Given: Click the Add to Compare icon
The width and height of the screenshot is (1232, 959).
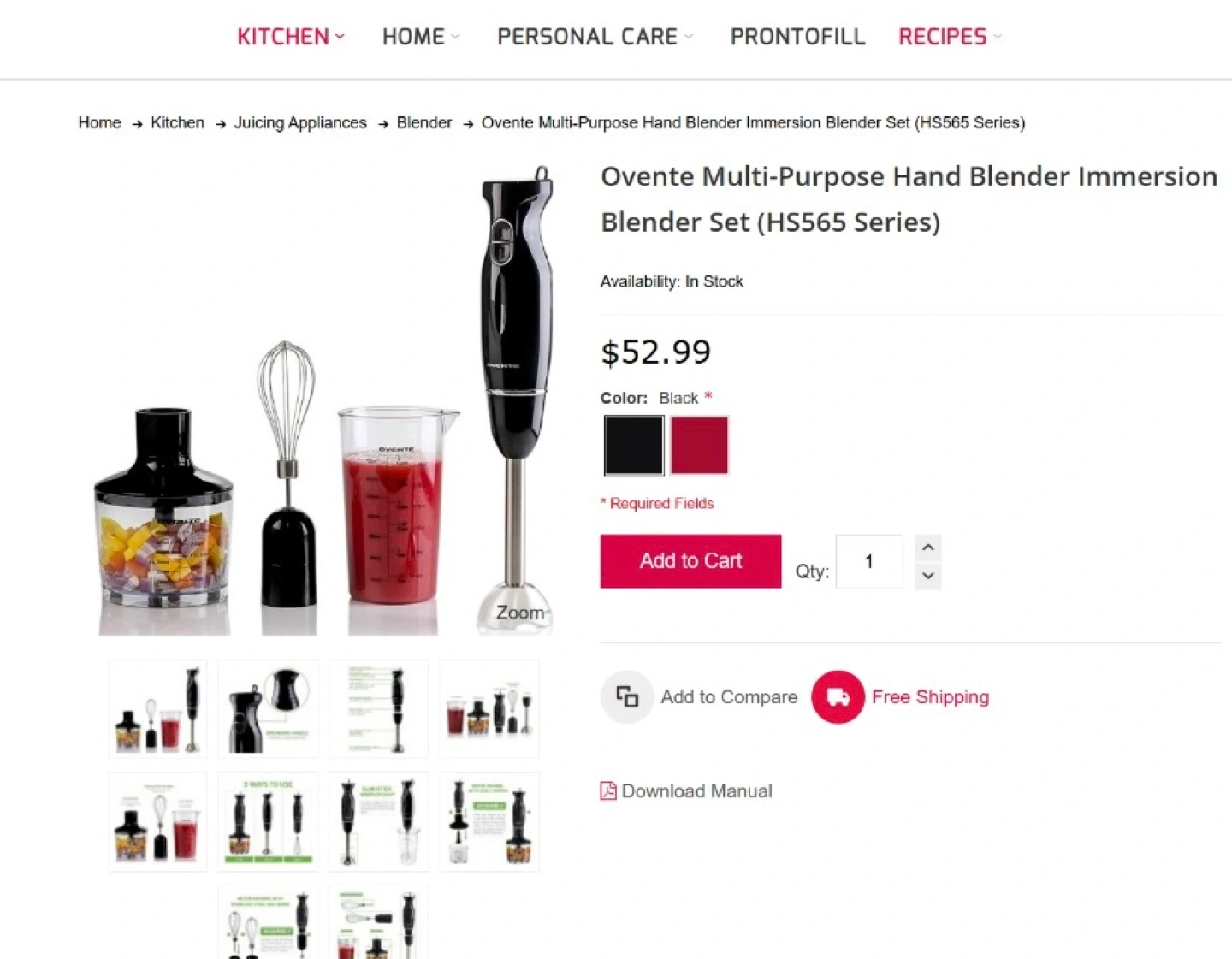Looking at the screenshot, I should point(627,697).
